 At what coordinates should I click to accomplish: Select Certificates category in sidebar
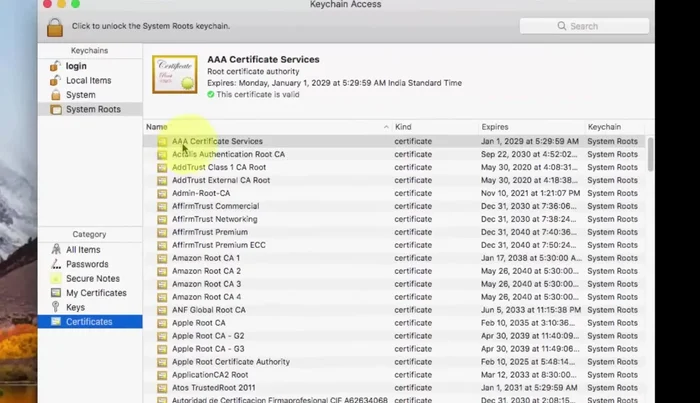pyautogui.click(x=89, y=322)
